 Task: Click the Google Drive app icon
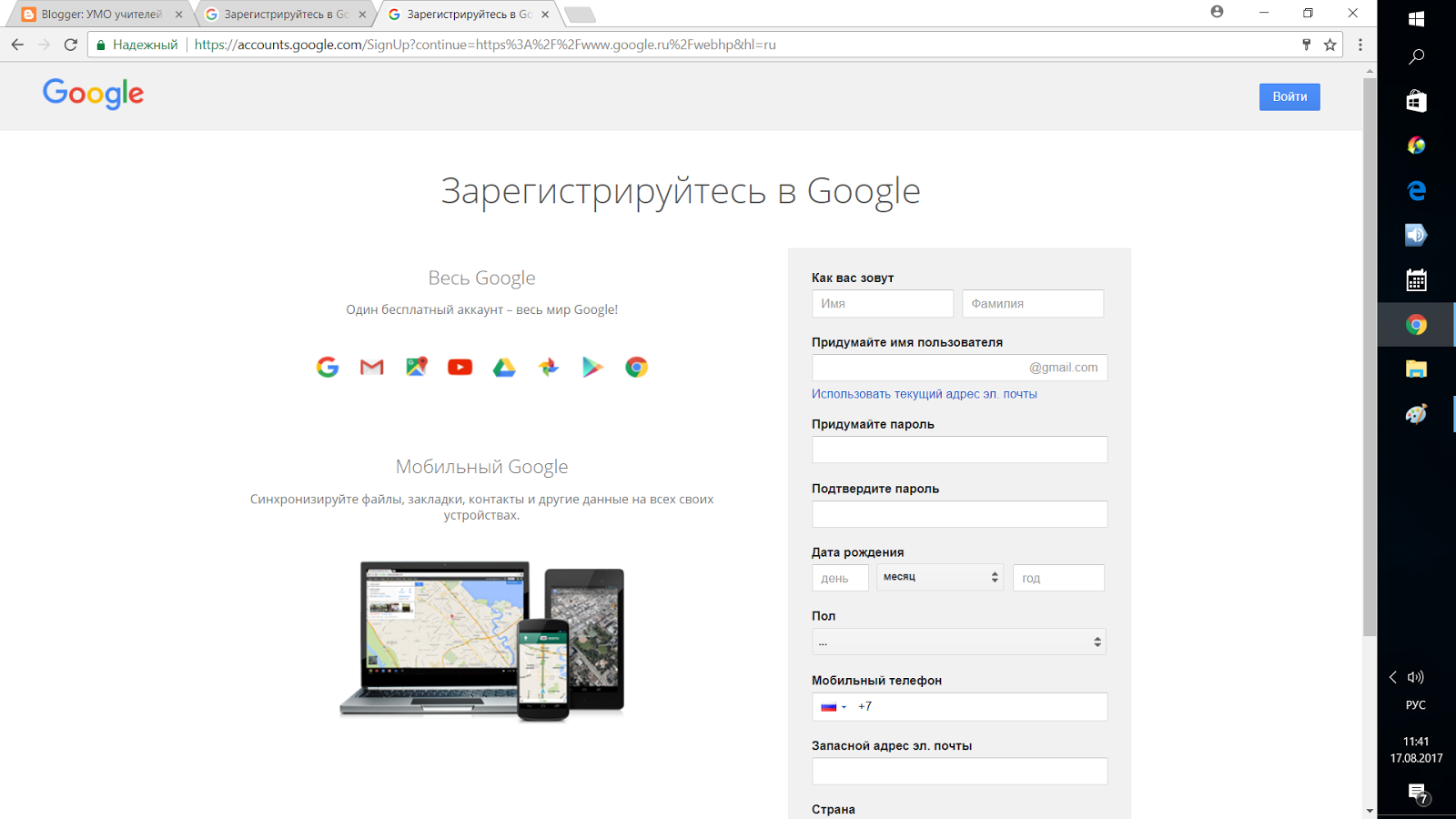(504, 367)
